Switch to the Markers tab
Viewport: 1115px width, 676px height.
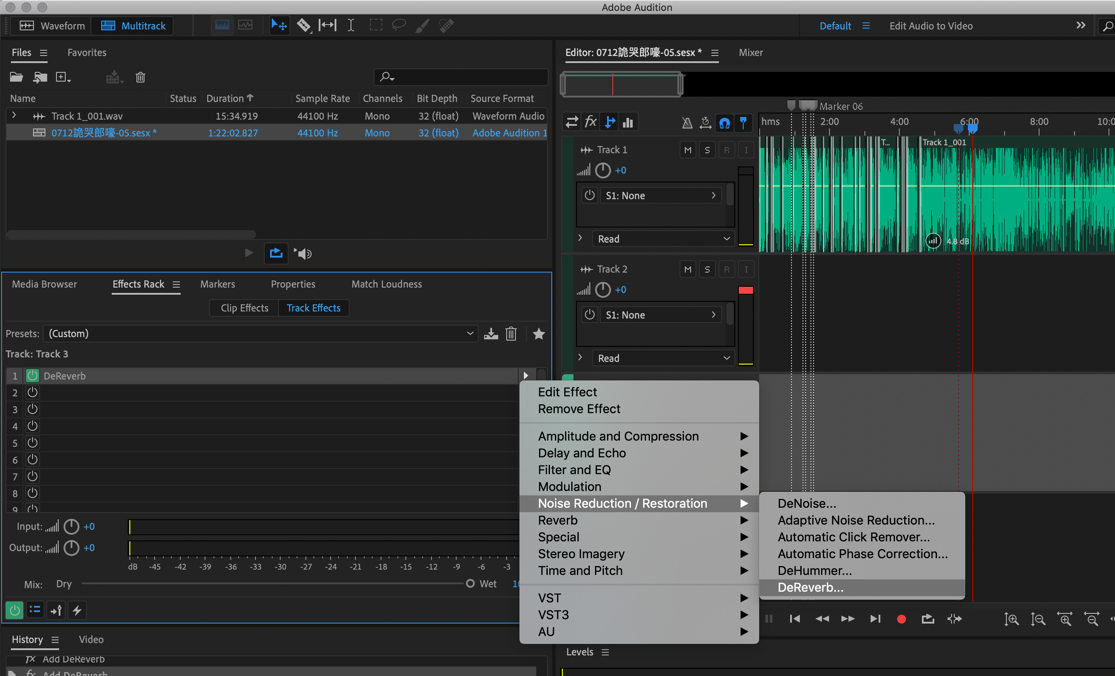point(218,284)
